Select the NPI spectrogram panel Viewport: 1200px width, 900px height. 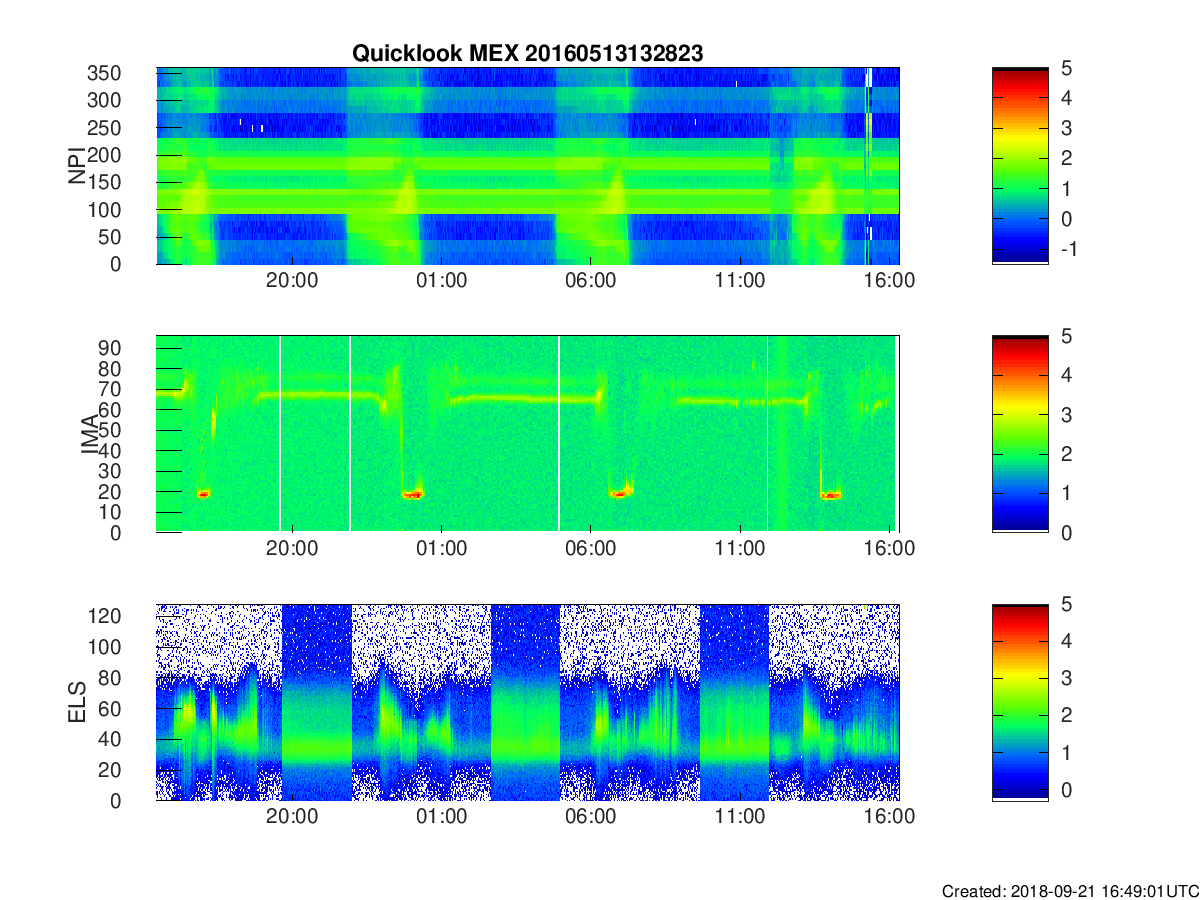pyautogui.click(x=528, y=166)
